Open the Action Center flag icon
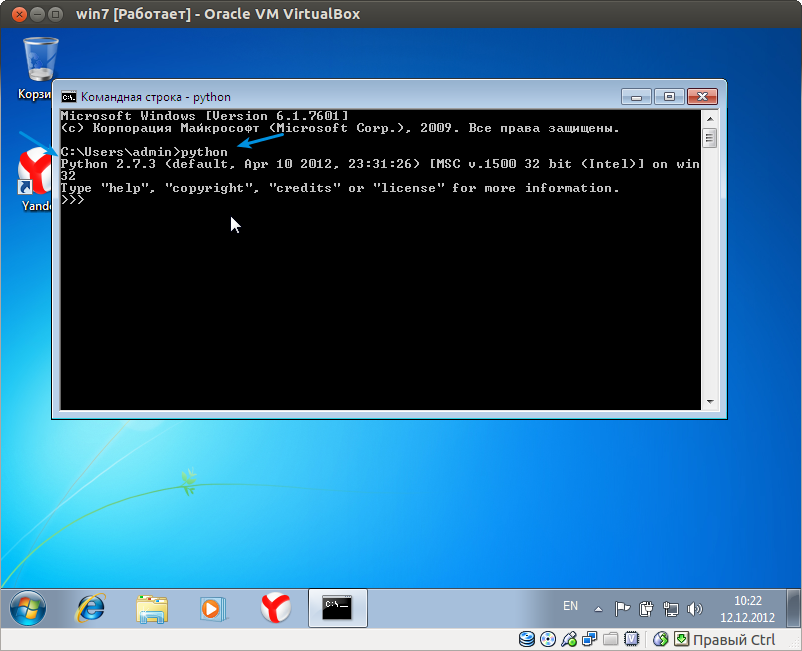The height and width of the screenshot is (651, 802). (622, 609)
